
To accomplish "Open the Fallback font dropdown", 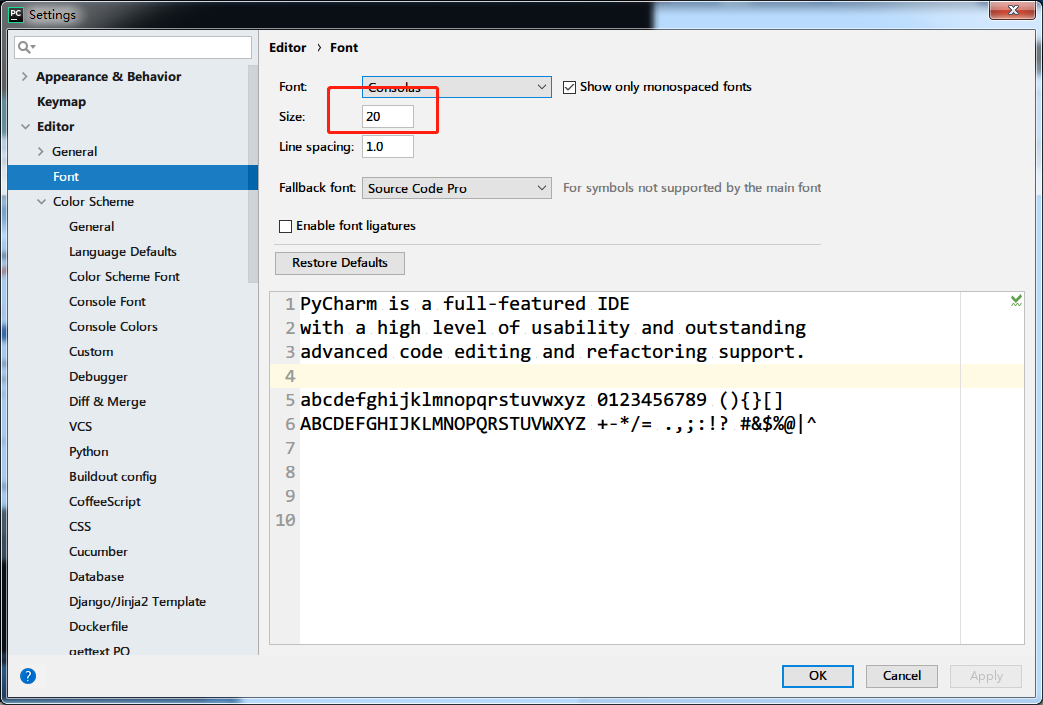I will point(456,188).
